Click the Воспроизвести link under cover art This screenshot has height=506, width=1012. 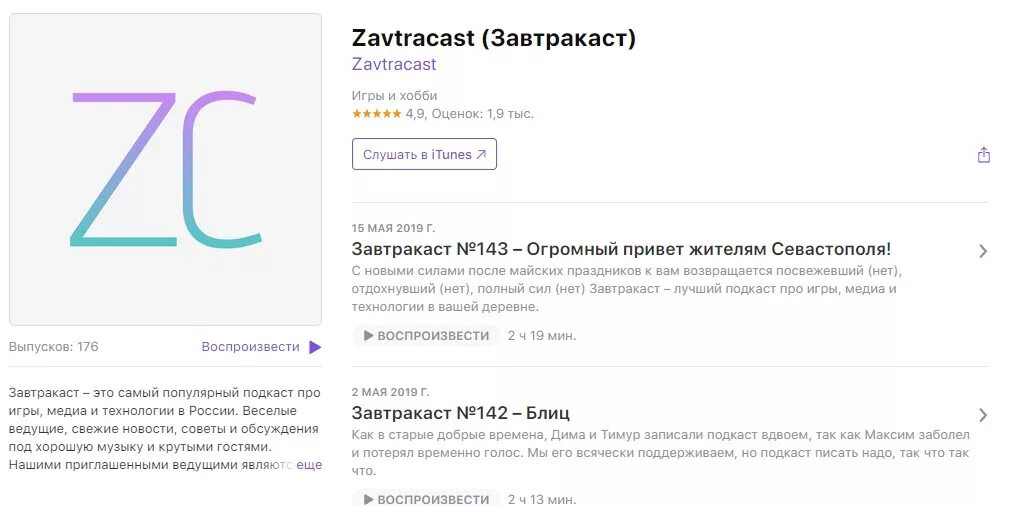tap(251, 347)
